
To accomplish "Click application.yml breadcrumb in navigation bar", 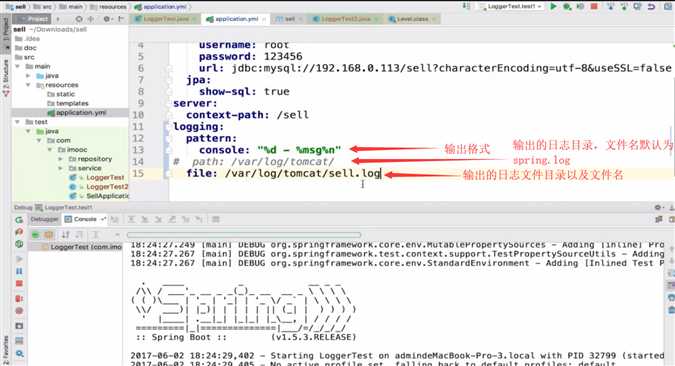I will (x=160, y=6).
